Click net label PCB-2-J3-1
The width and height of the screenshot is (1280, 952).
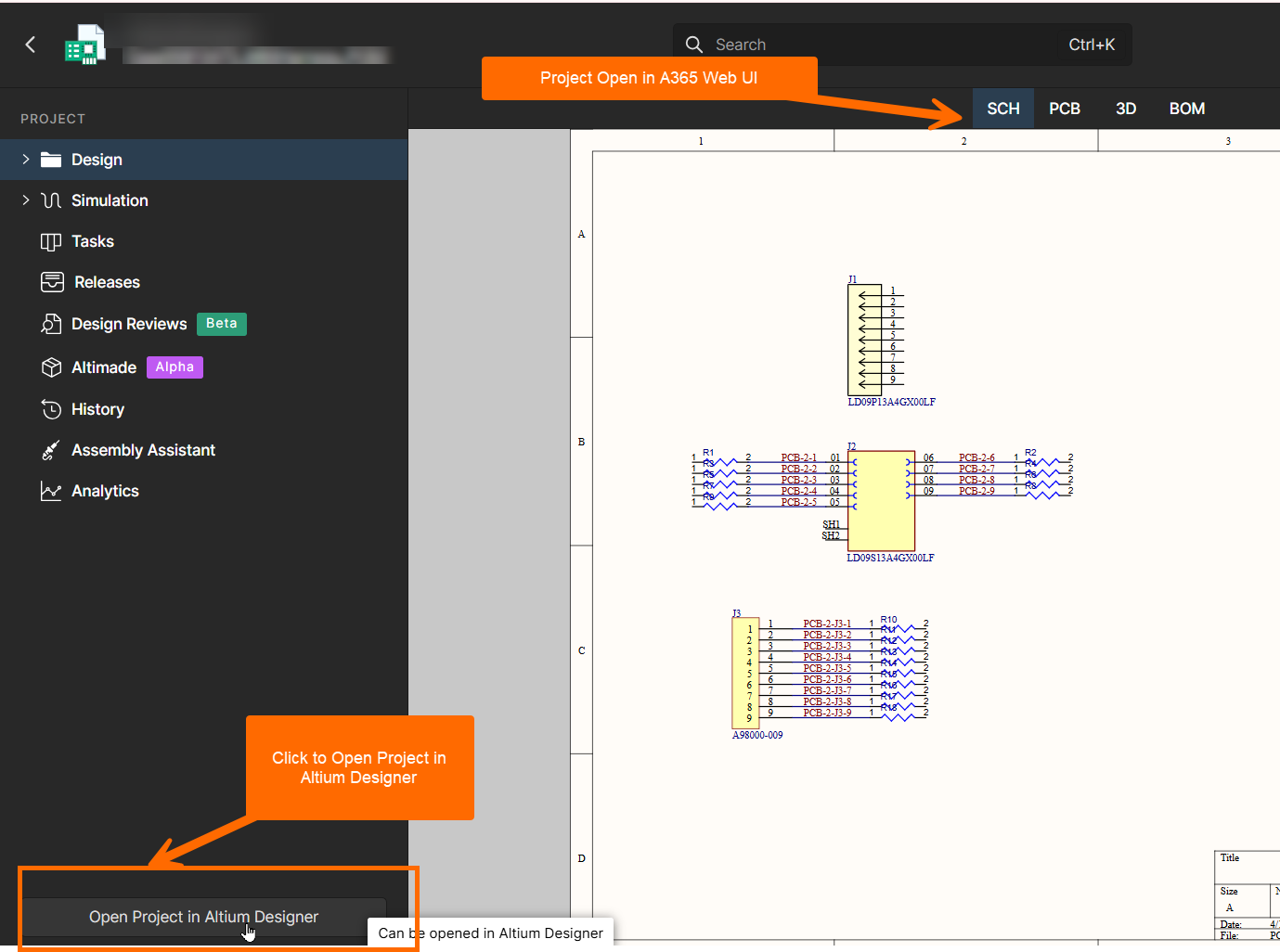[827, 624]
